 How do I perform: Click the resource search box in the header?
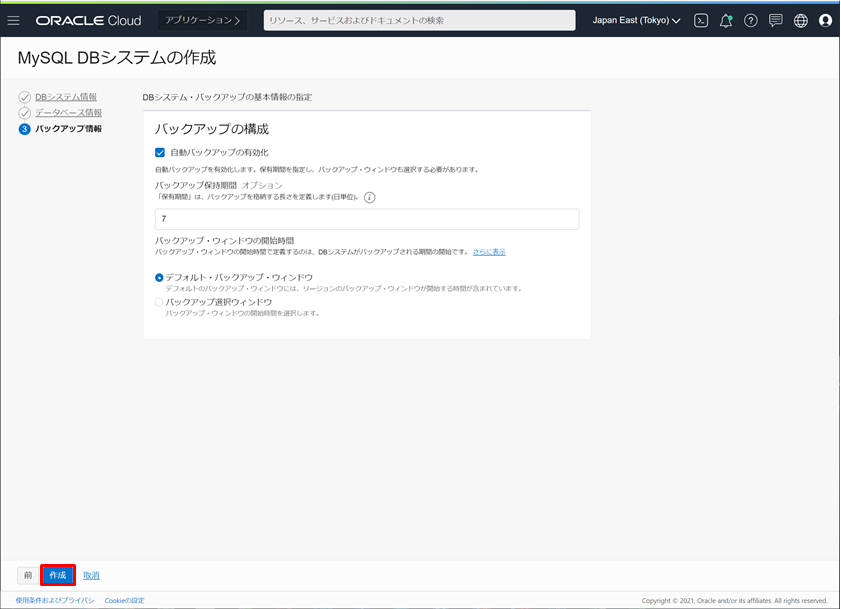[x=419, y=20]
